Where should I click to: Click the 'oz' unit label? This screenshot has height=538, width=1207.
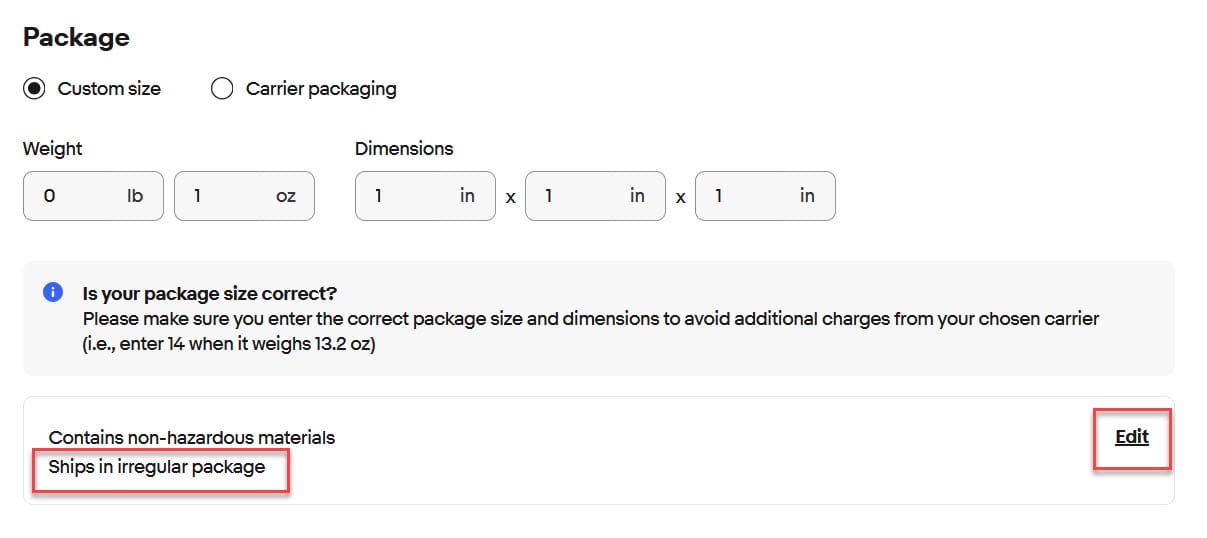tap(286, 196)
